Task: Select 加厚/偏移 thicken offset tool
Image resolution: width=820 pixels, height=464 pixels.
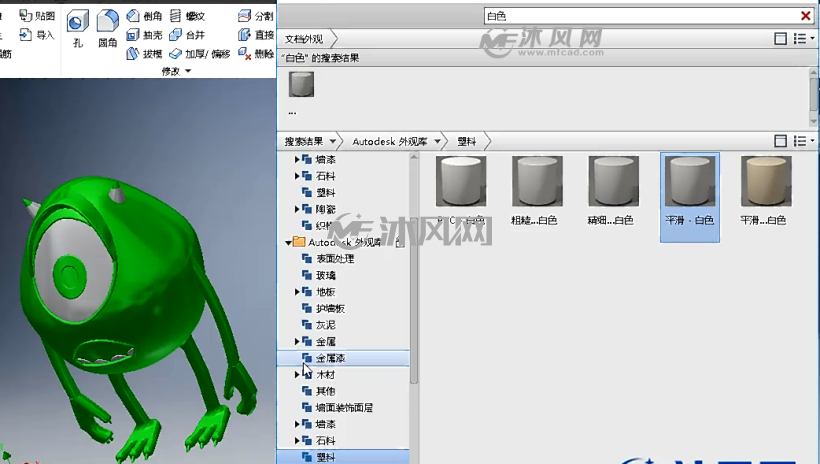Action: (200, 53)
